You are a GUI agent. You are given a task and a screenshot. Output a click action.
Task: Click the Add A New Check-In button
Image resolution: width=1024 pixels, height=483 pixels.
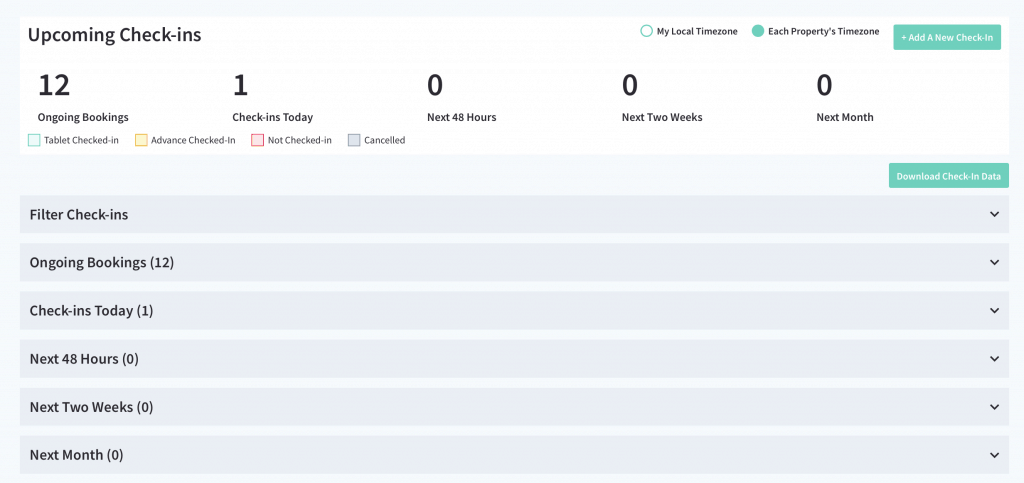coord(946,37)
